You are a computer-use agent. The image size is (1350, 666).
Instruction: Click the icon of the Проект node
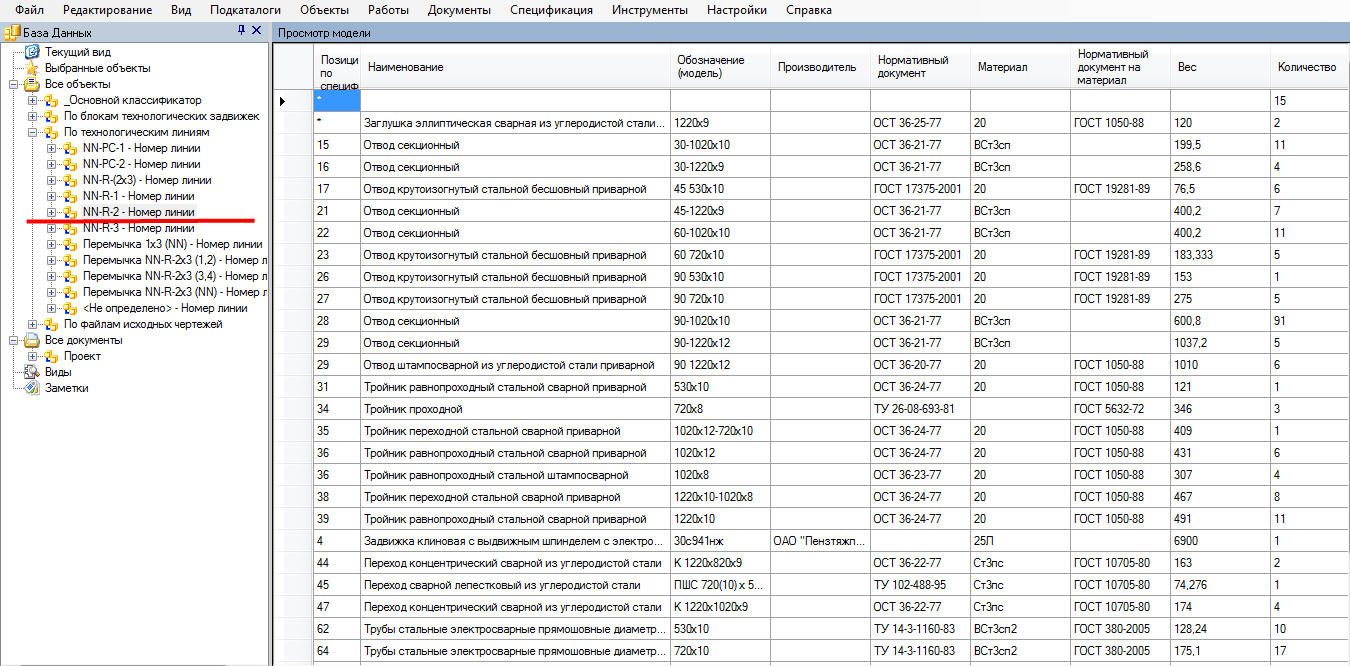click(x=51, y=356)
